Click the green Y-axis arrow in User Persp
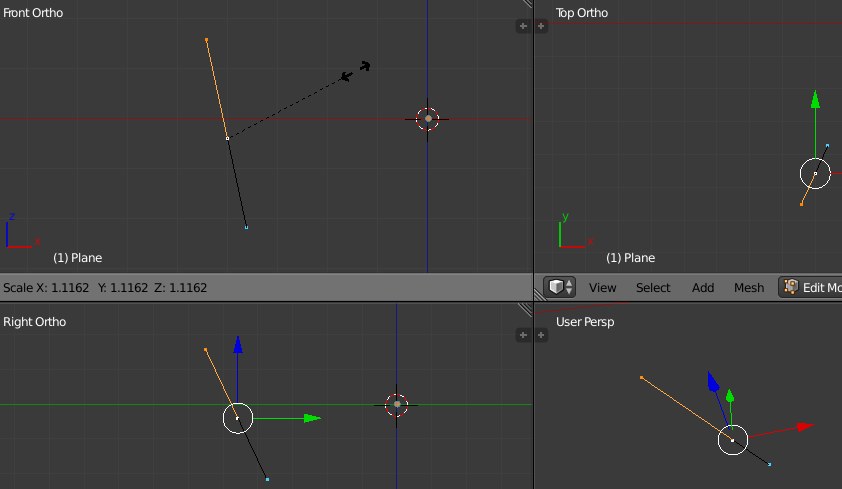The width and height of the screenshot is (842, 489). [730, 396]
